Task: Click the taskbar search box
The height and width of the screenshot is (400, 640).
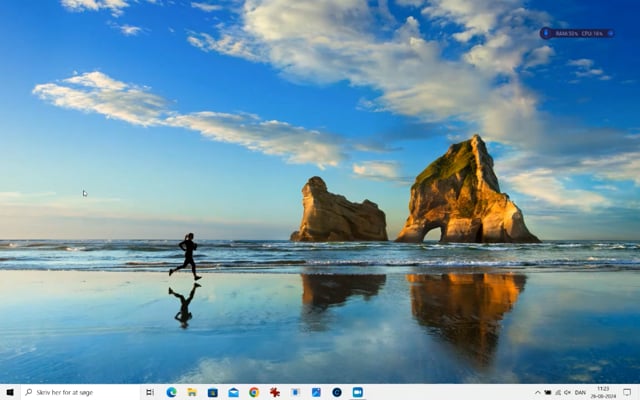Action: (78, 392)
